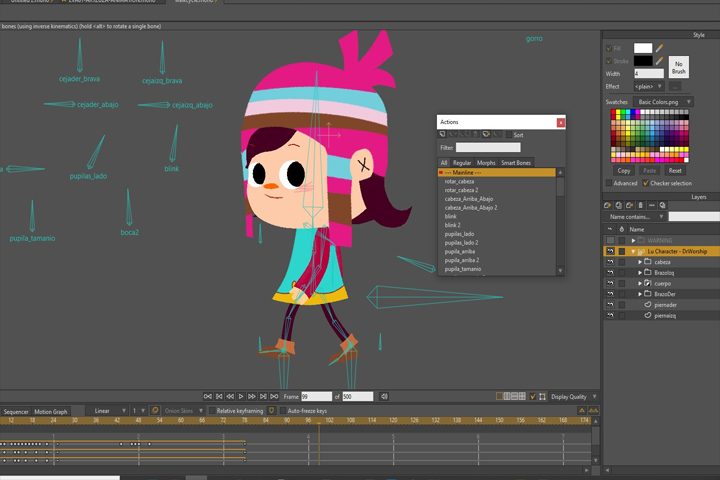Click the duplicate layer icon in Layers panel
This screenshot has width=720, height=480.
(619, 205)
